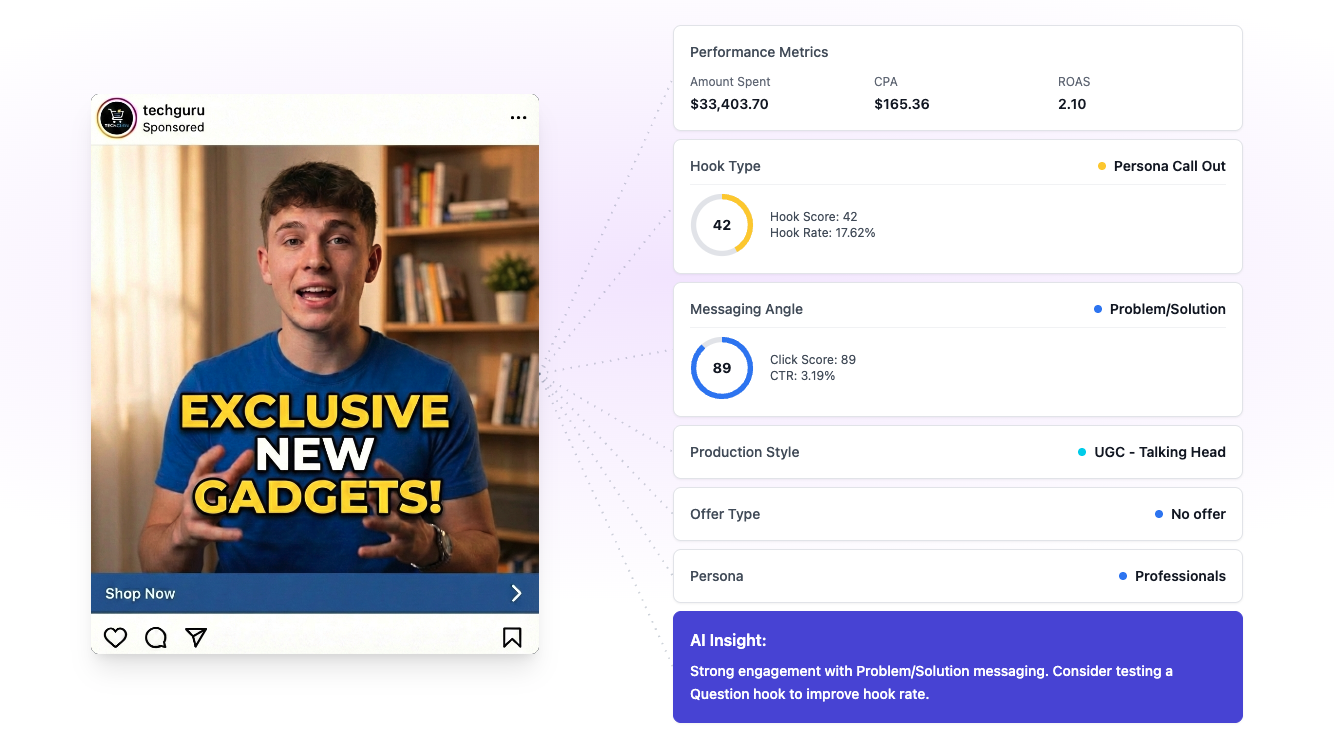Click the cyan dot beside UGC - Talking Head
Viewport: 1334px width, 754px height.
(x=1082, y=452)
